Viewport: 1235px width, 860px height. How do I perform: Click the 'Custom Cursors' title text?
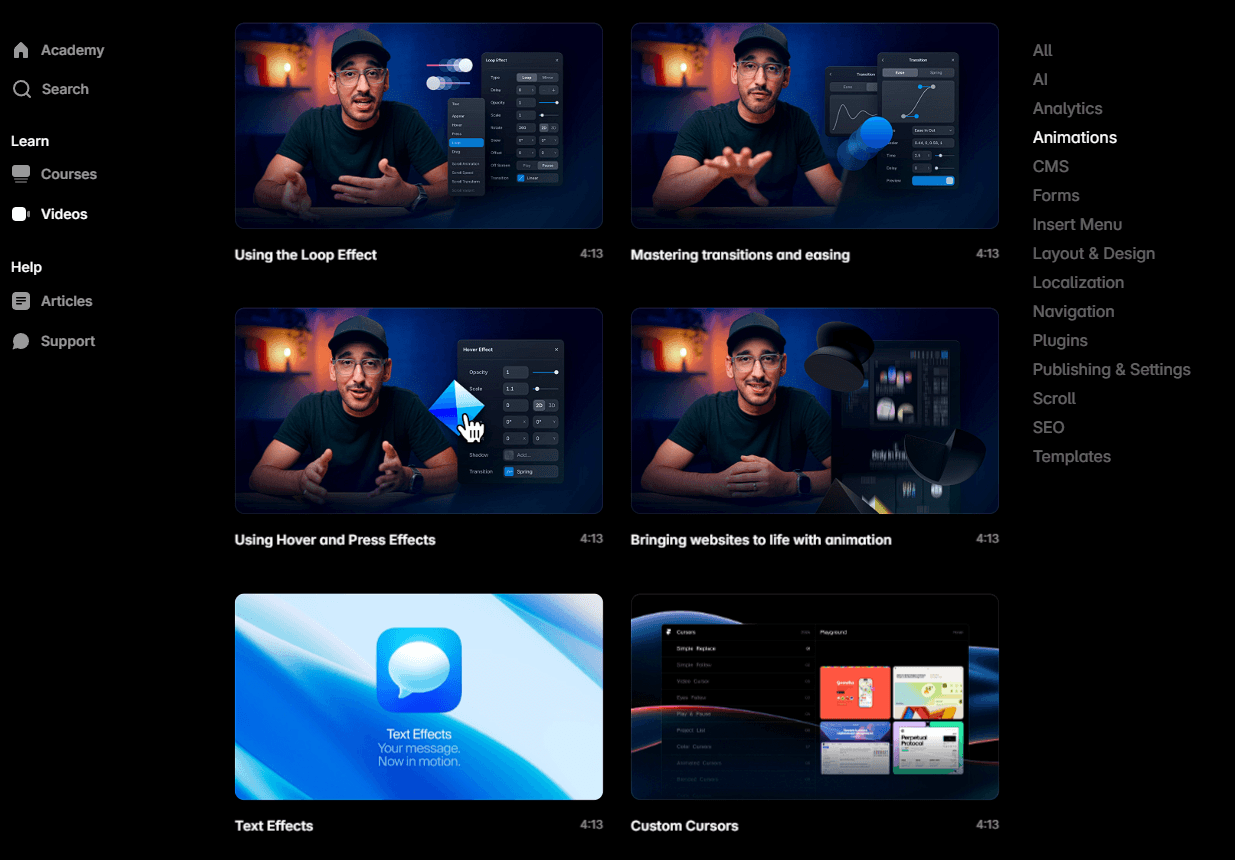[685, 826]
